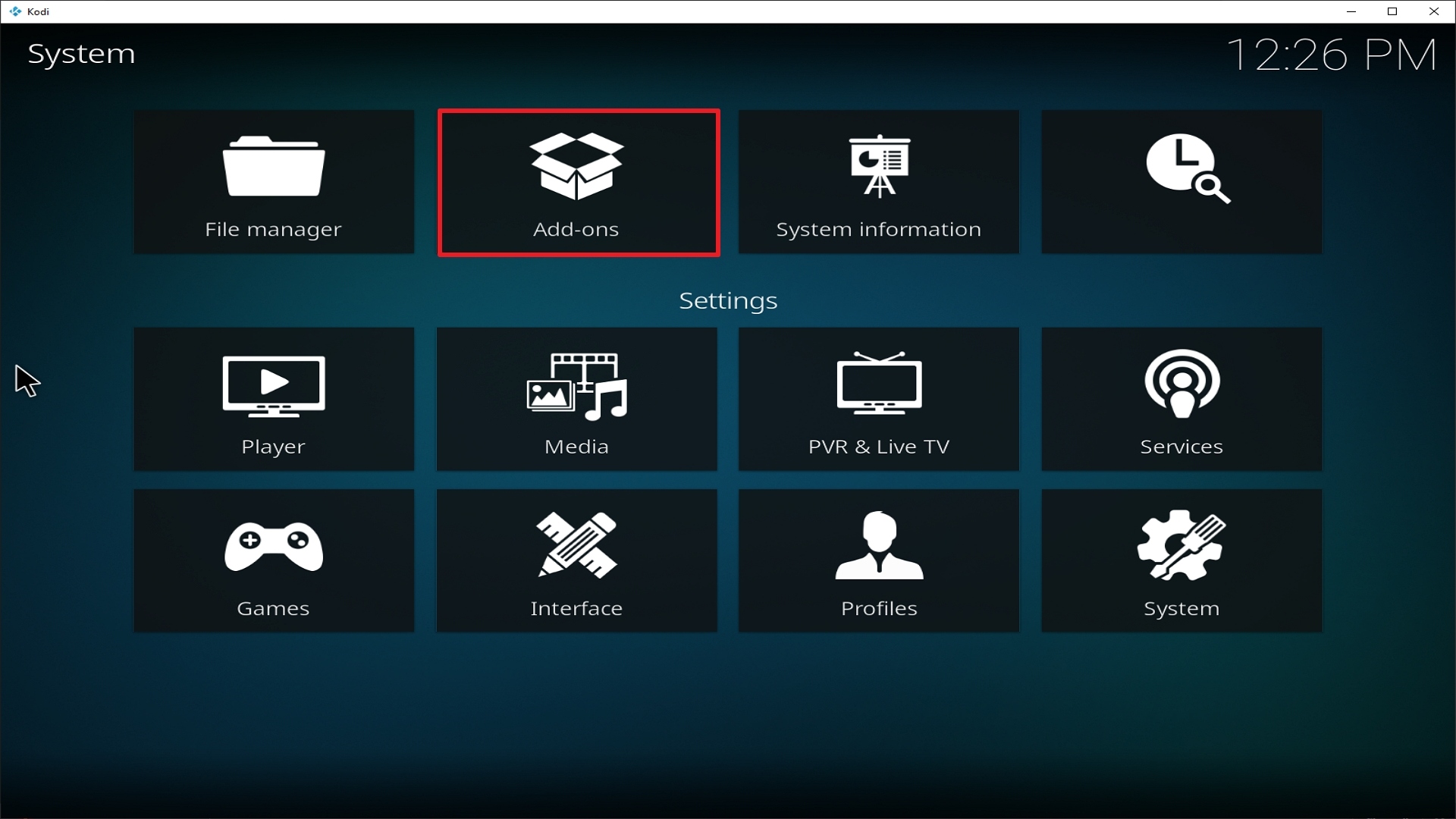Open Interface pencil and ruler icon
The width and height of the screenshot is (1456, 819).
tap(577, 545)
